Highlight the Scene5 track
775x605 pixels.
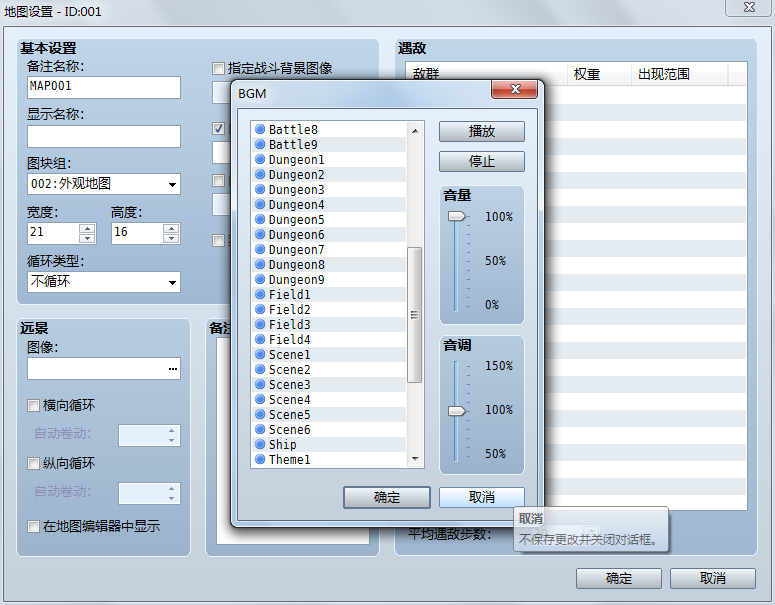click(329, 414)
